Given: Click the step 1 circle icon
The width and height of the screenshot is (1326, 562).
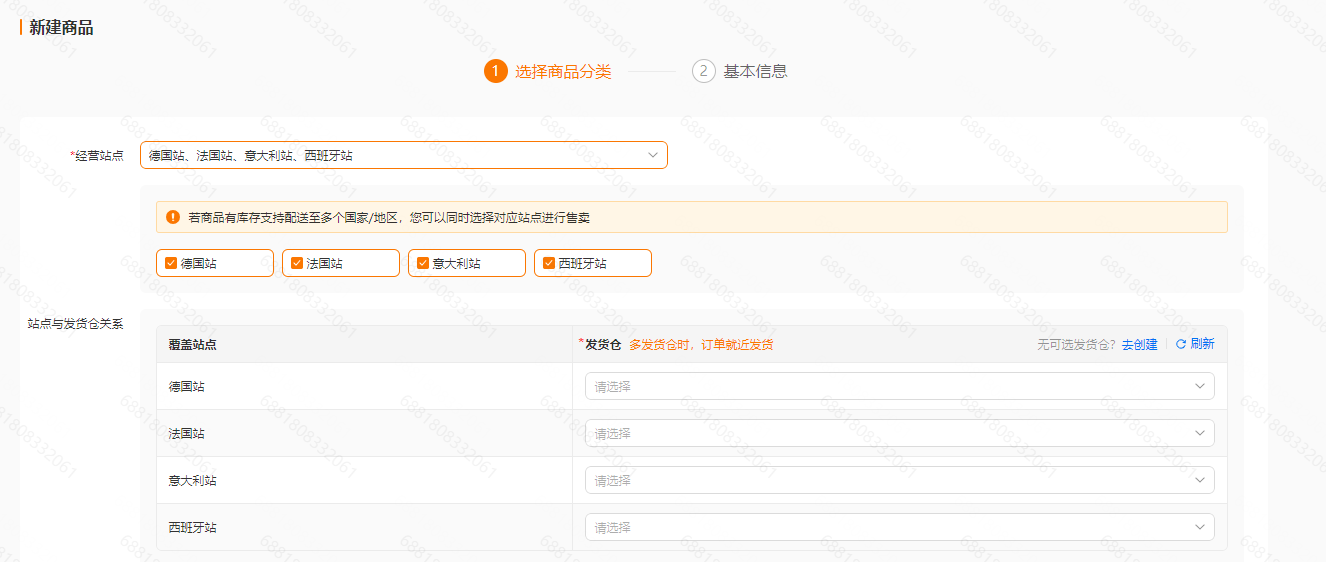Looking at the screenshot, I should click(495, 71).
